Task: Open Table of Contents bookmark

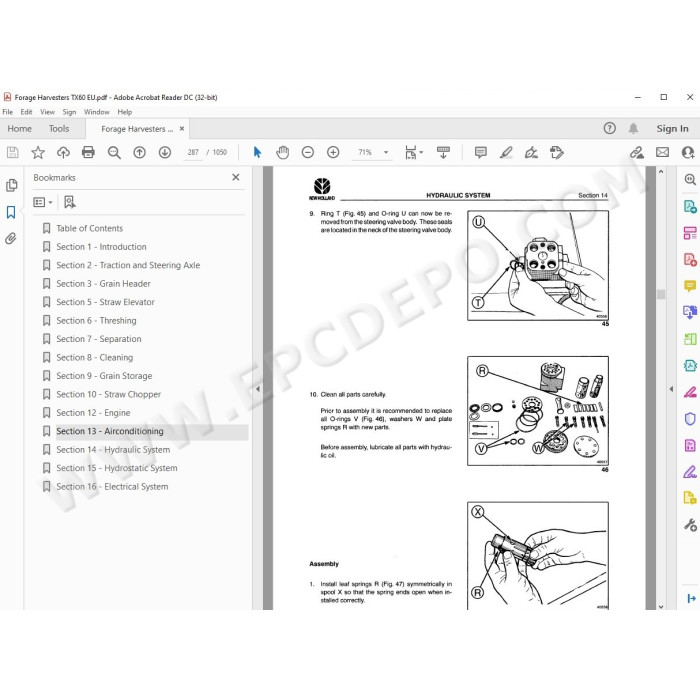Action: [x=89, y=228]
